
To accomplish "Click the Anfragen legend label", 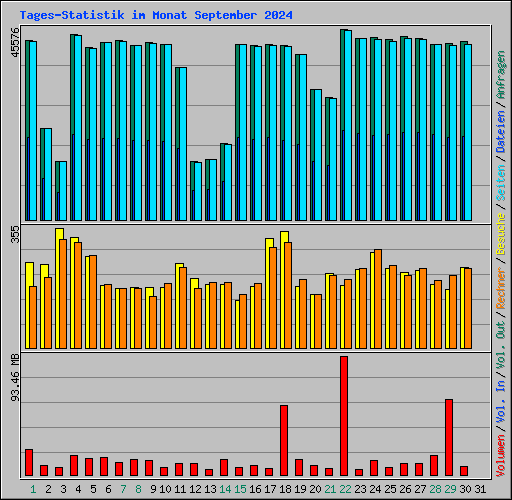I will [x=501, y=75].
